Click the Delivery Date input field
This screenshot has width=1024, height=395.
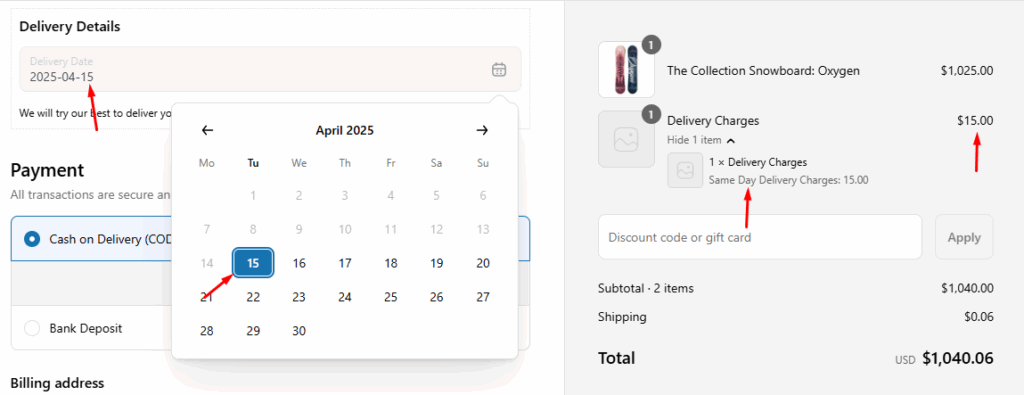coord(270,69)
